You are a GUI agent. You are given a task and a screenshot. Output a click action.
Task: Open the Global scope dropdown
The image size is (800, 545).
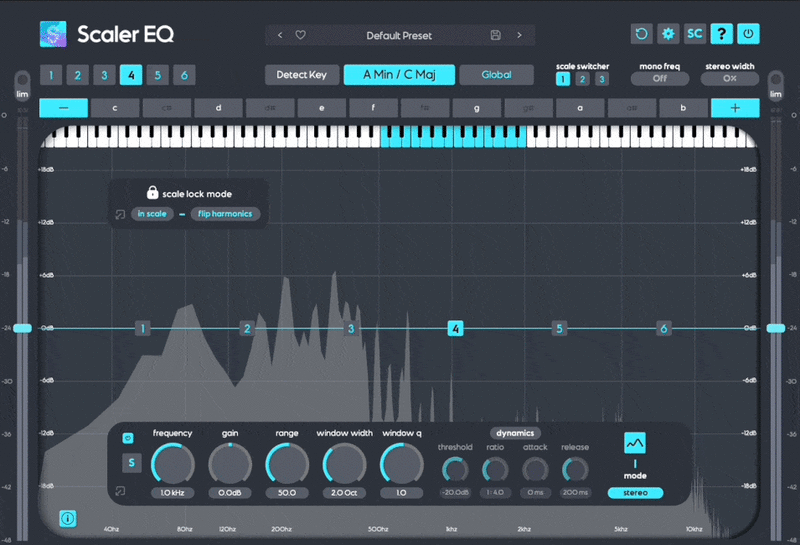(496, 75)
